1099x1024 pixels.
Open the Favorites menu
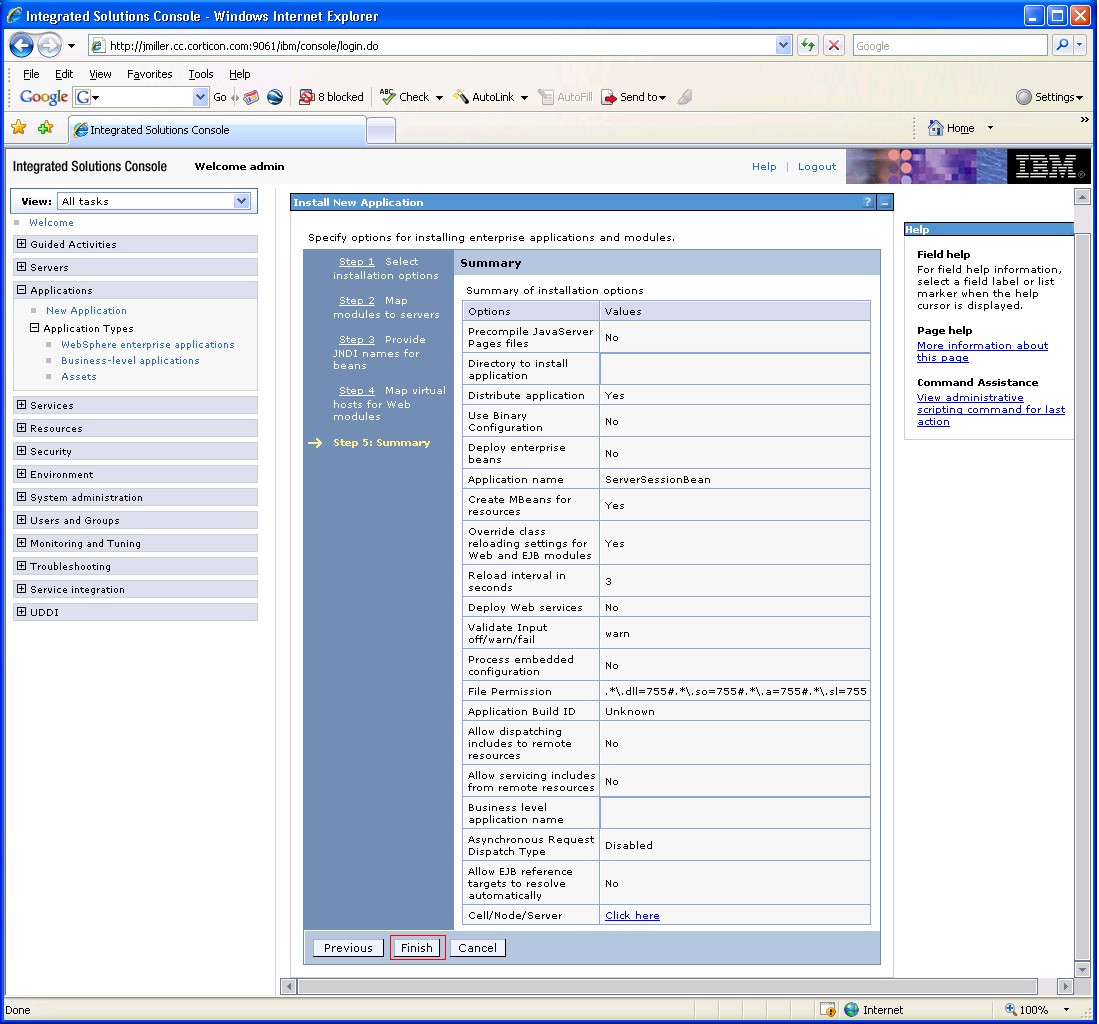click(149, 74)
